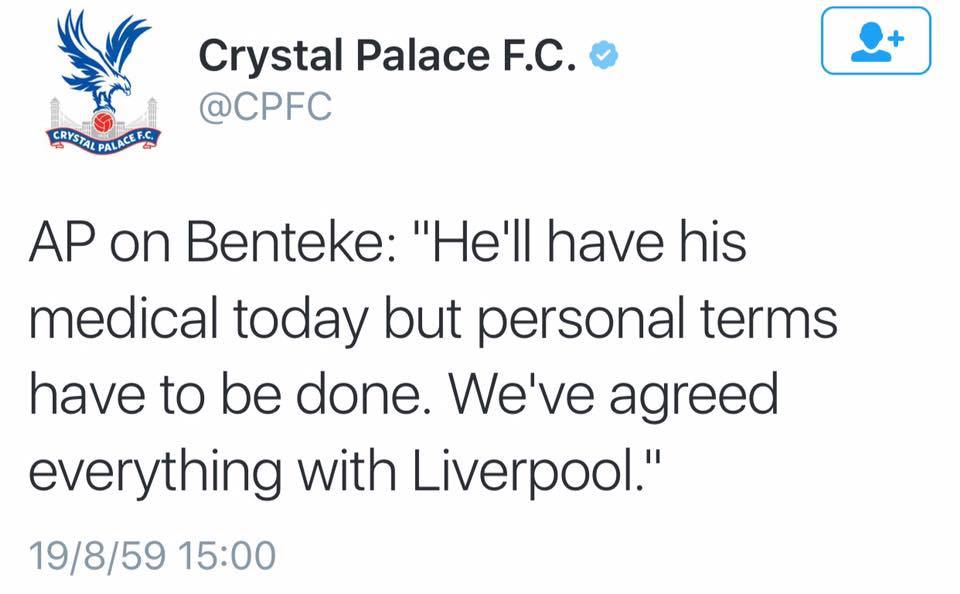
Task: Click the follow user icon button
Action: pos(876,41)
